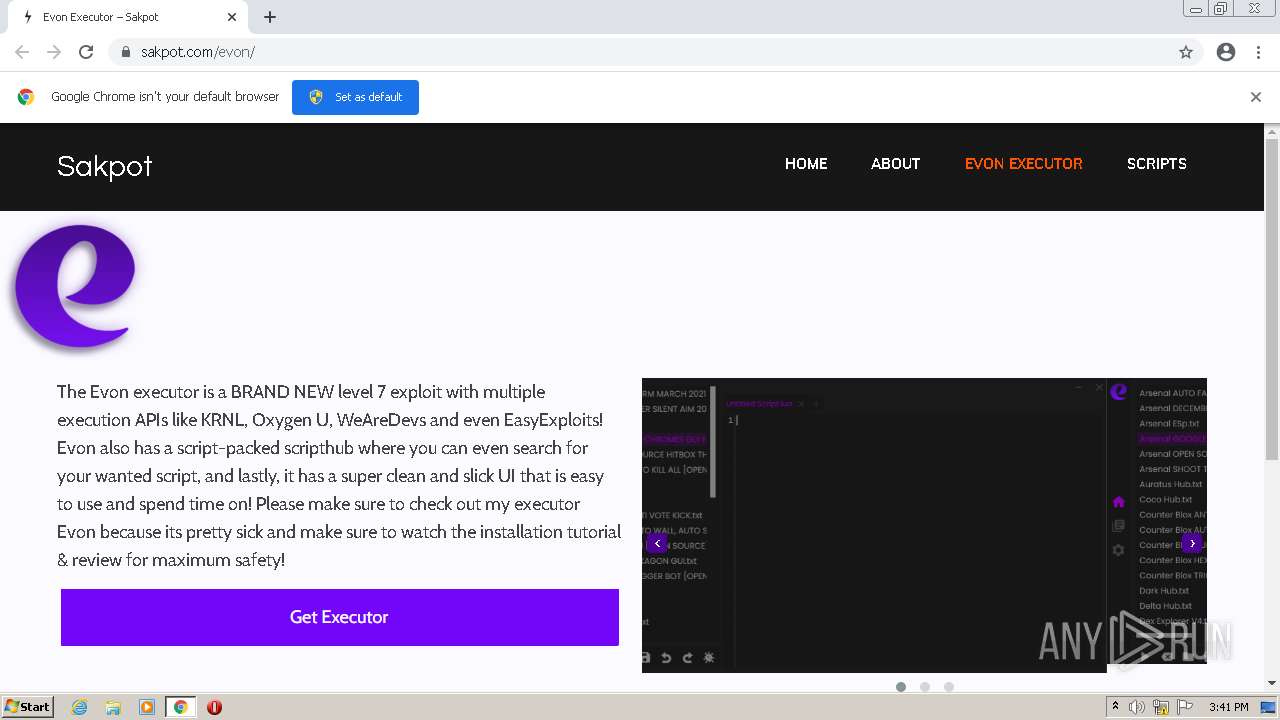This screenshot has height=720, width=1280.
Task: Show hidden system tray icons
Action: pyautogui.click(x=1115, y=707)
